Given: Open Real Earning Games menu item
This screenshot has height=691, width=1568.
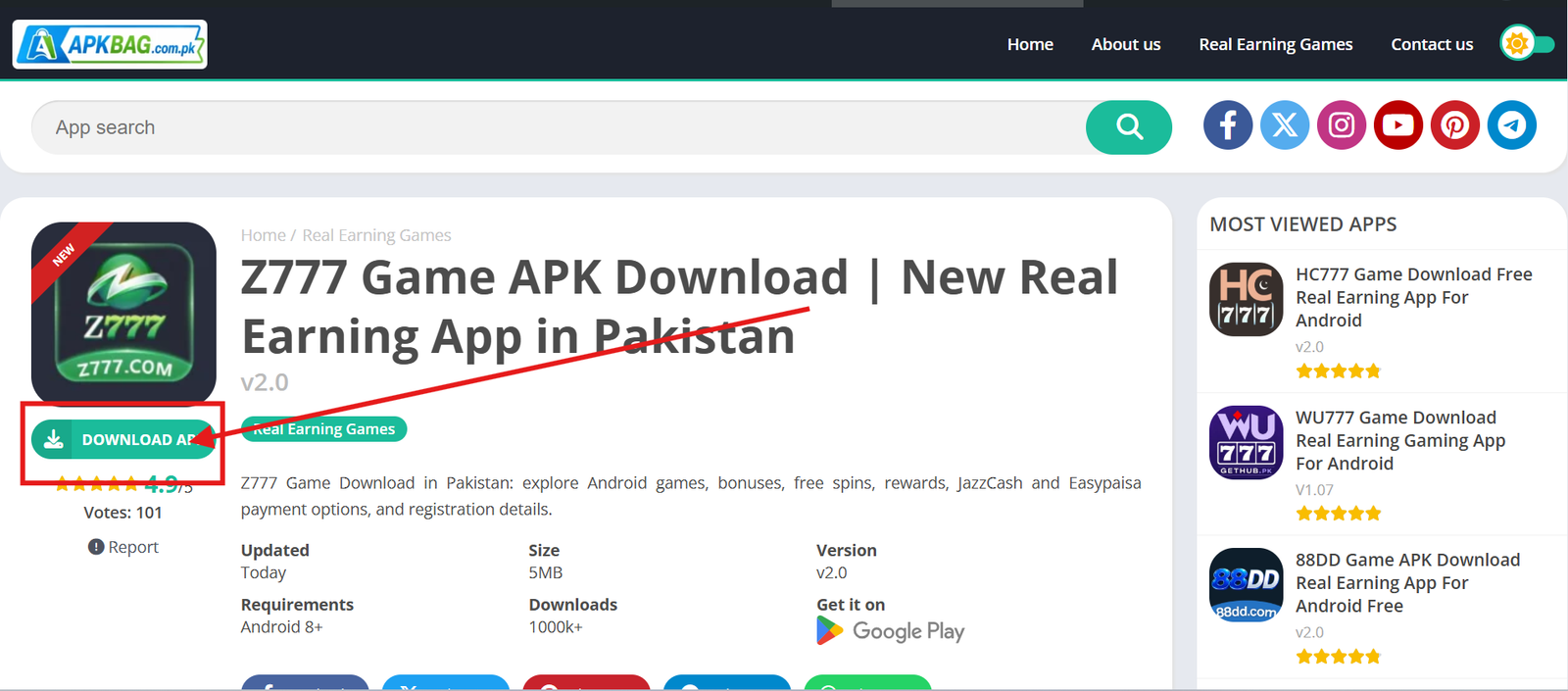Looking at the screenshot, I should [1276, 44].
